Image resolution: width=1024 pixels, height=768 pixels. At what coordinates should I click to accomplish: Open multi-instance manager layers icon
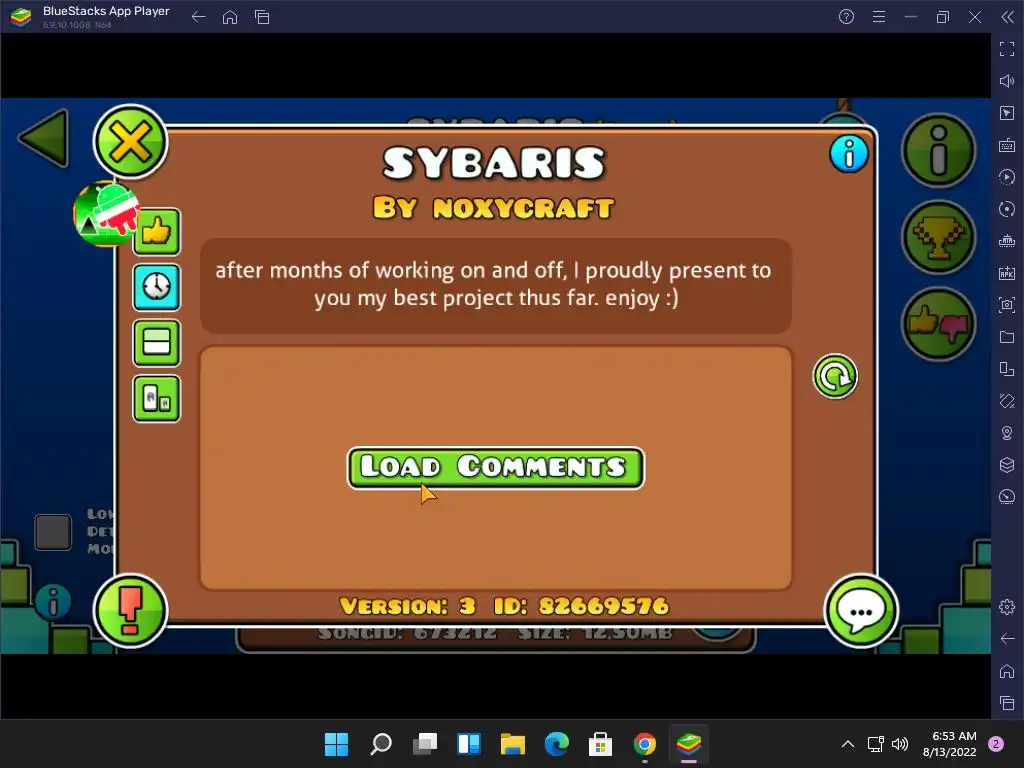point(1007,465)
